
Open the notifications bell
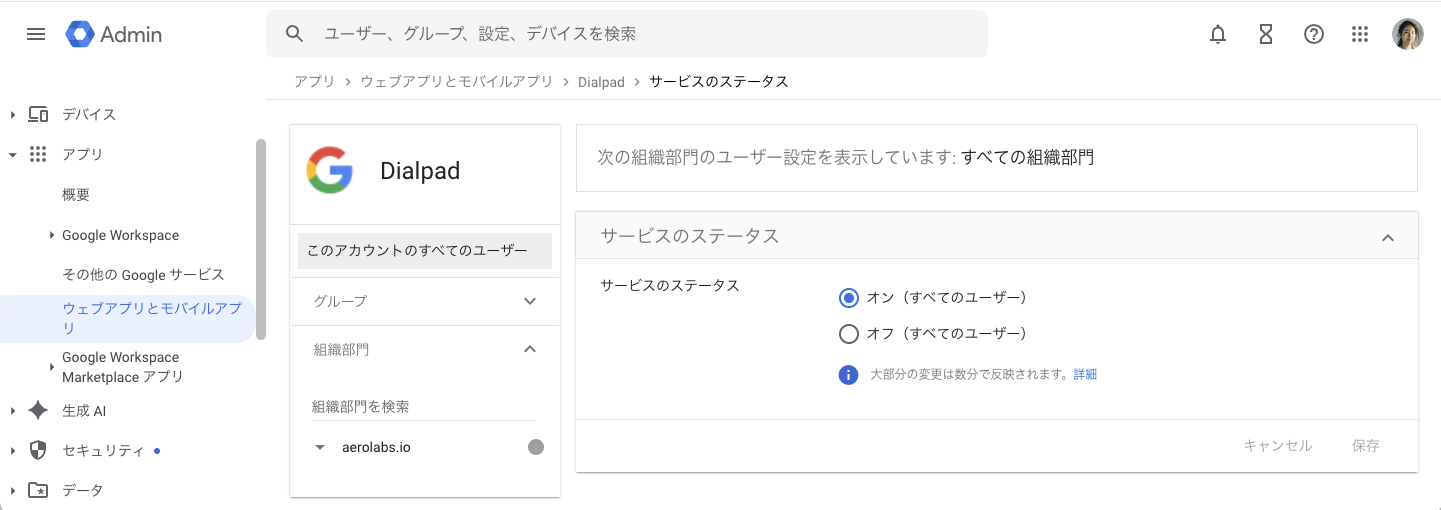pos(1217,34)
